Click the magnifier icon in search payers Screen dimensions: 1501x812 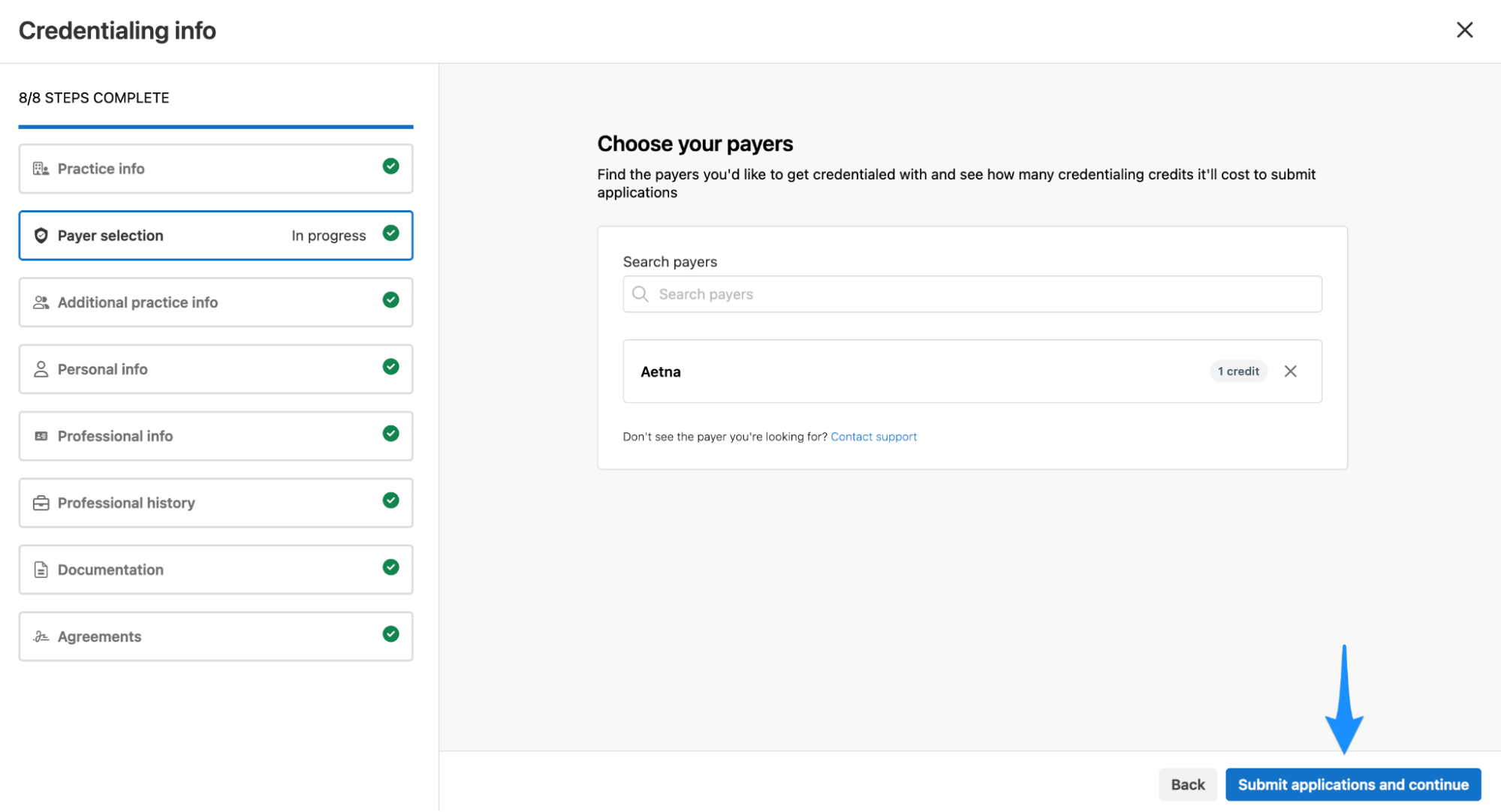(x=640, y=294)
